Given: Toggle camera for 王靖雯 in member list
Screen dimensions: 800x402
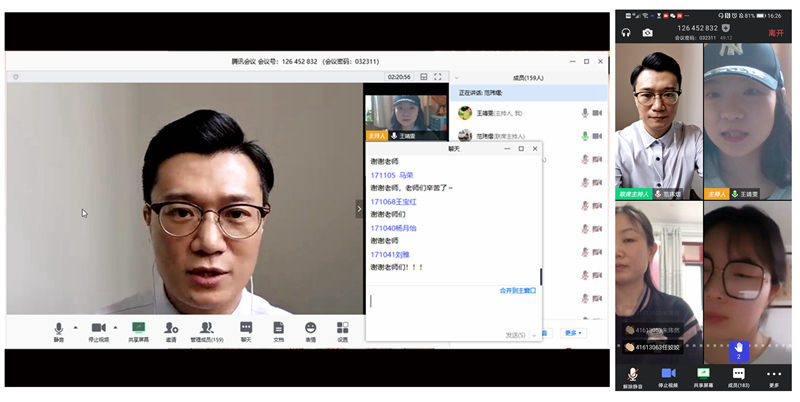Looking at the screenshot, I should (x=597, y=113).
